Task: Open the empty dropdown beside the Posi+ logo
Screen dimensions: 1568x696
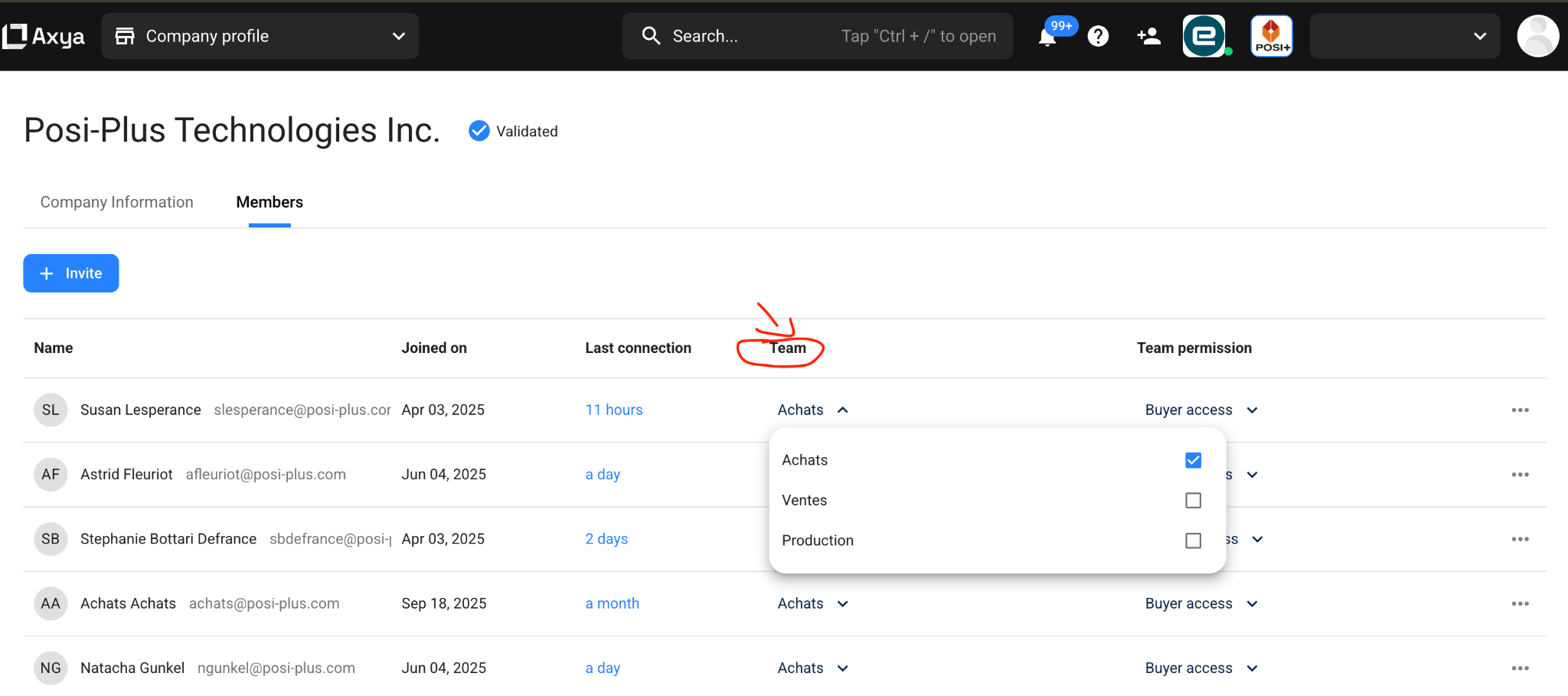Action: [x=1404, y=36]
